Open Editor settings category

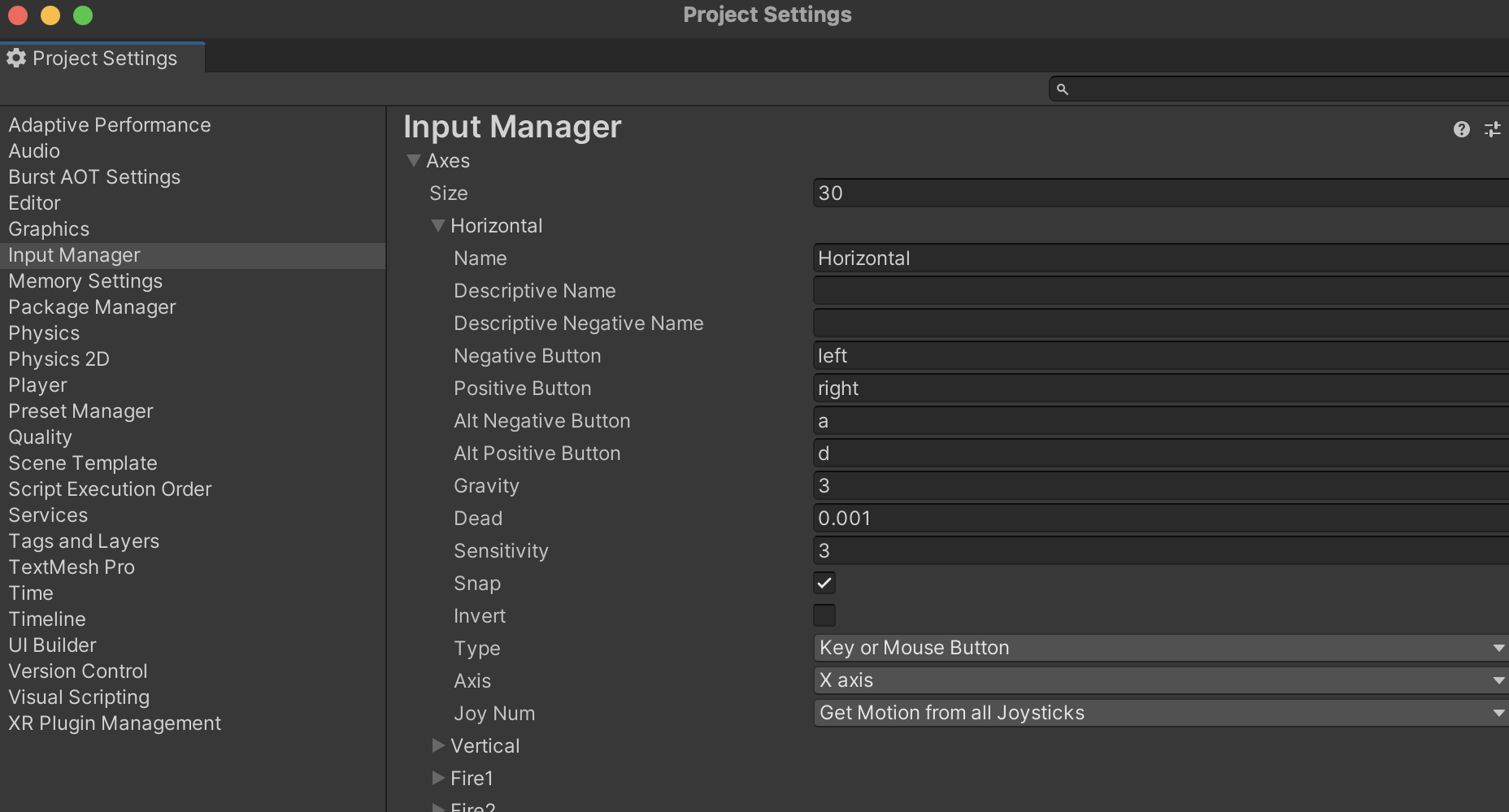click(x=34, y=203)
